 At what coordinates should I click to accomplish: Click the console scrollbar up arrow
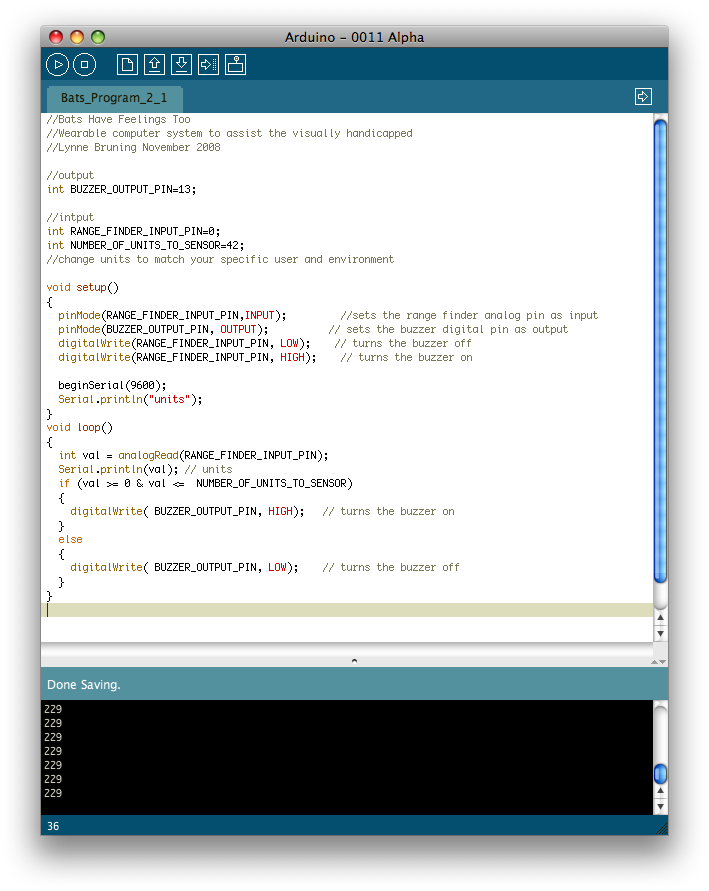tap(660, 791)
